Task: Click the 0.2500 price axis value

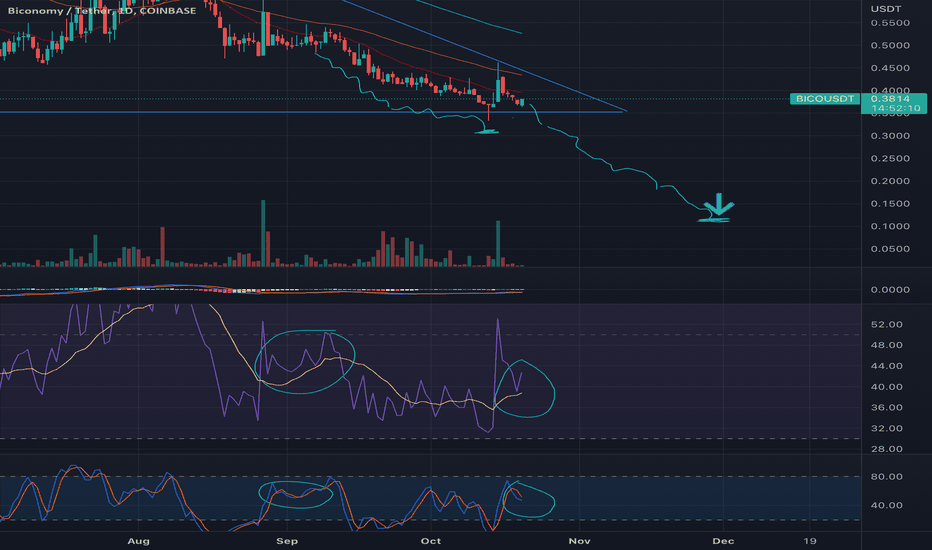Action: click(890, 158)
